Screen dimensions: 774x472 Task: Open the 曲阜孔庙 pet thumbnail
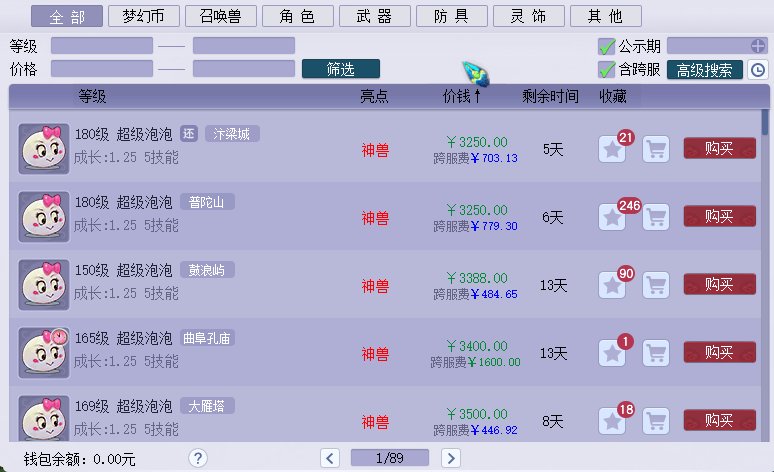44,353
